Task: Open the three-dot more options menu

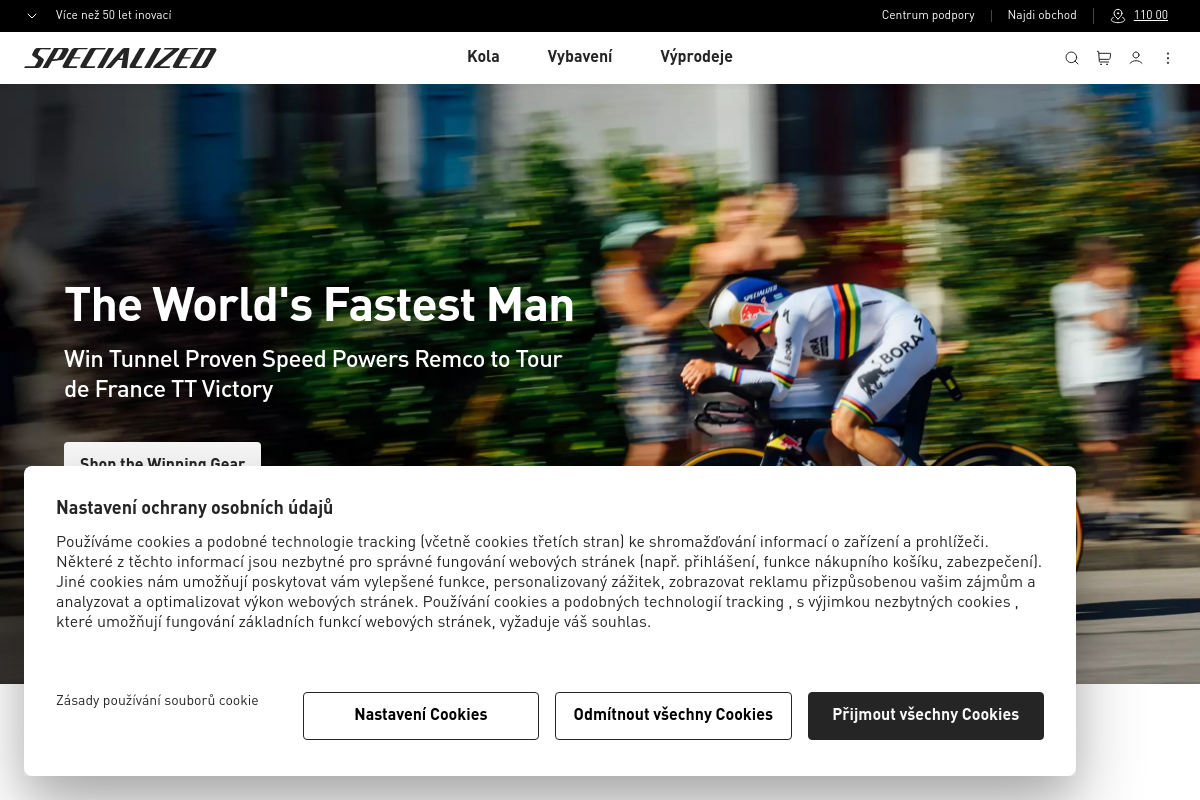Action: 1168,58
